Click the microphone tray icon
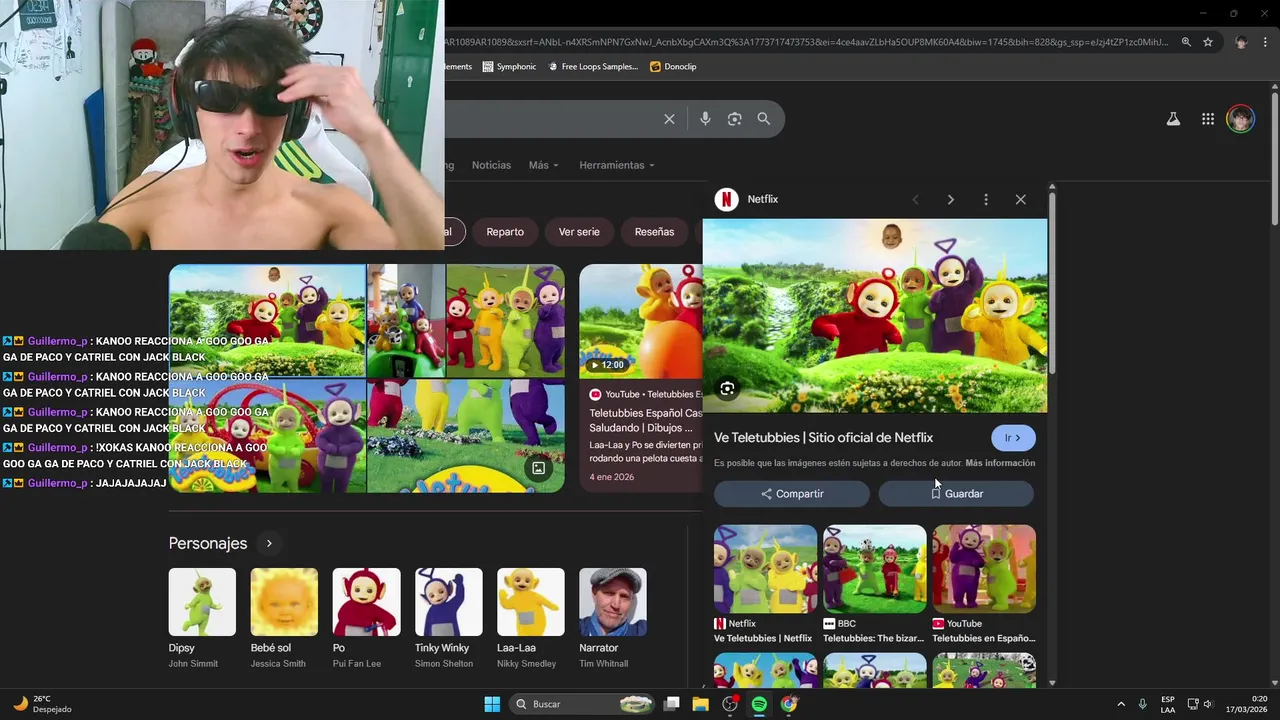Image resolution: width=1280 pixels, height=720 pixels. pyautogui.click(x=1142, y=704)
